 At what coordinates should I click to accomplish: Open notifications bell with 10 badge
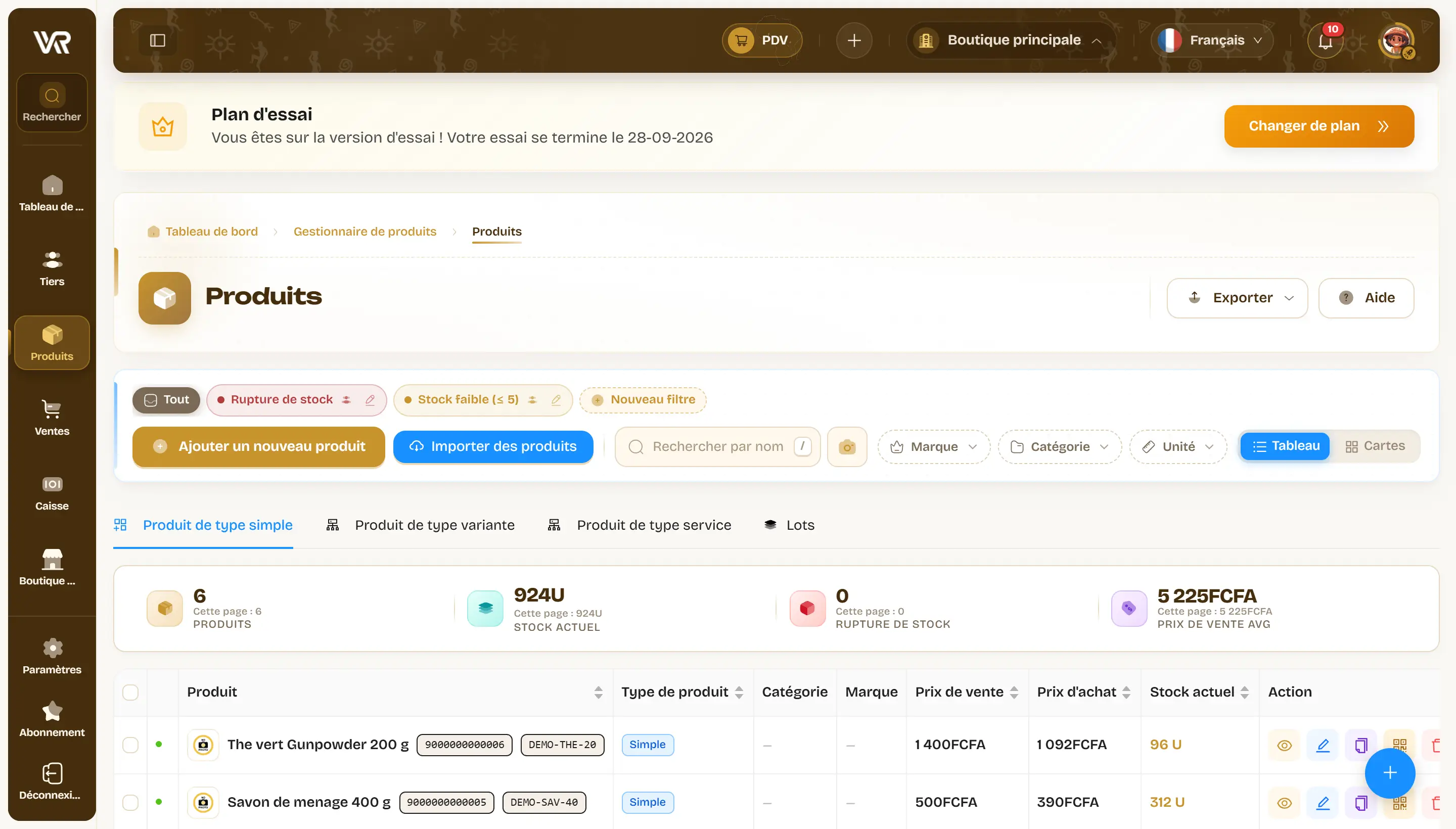[1325, 40]
